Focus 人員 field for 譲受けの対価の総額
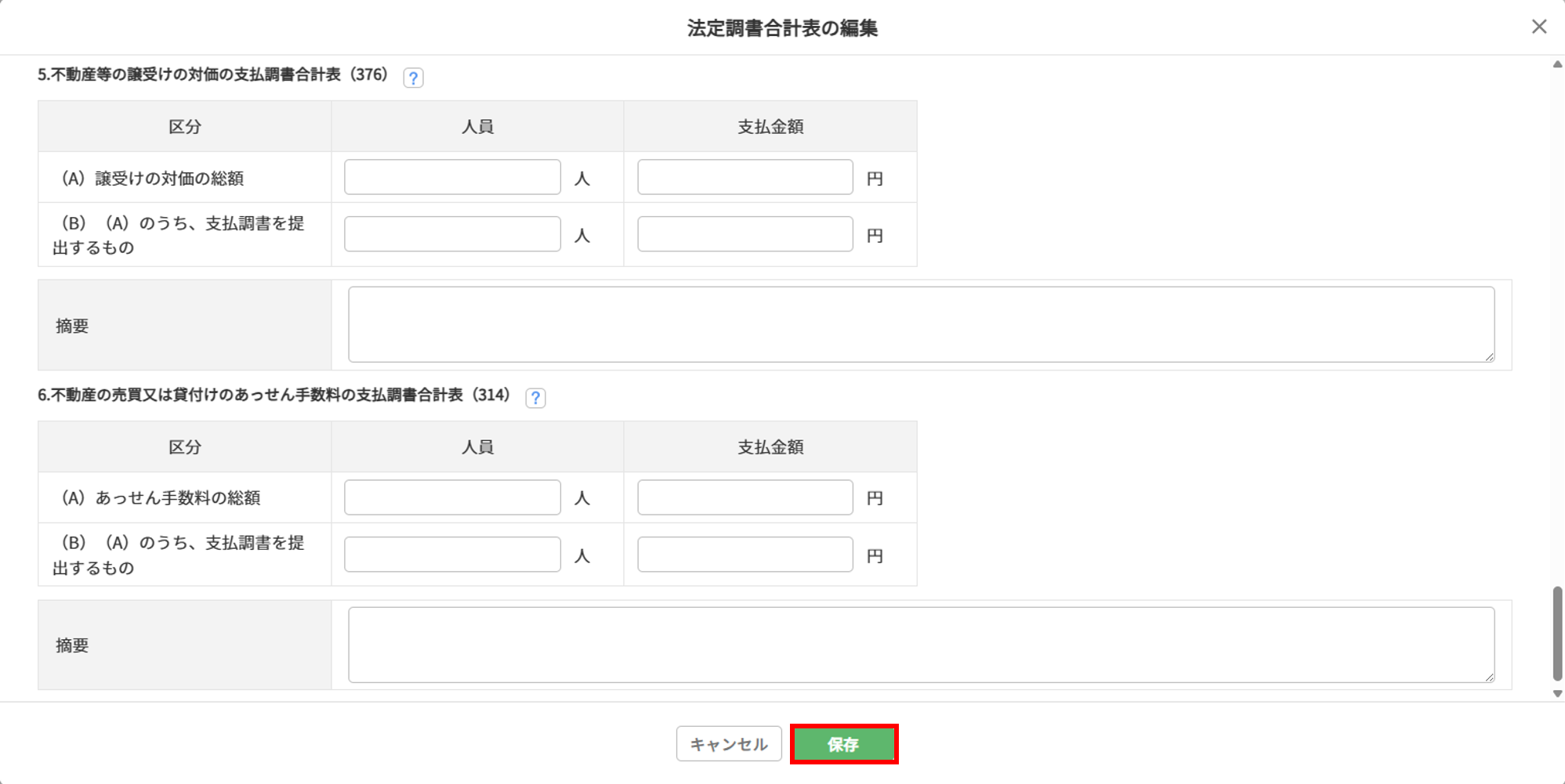1565x784 pixels. 452,177
